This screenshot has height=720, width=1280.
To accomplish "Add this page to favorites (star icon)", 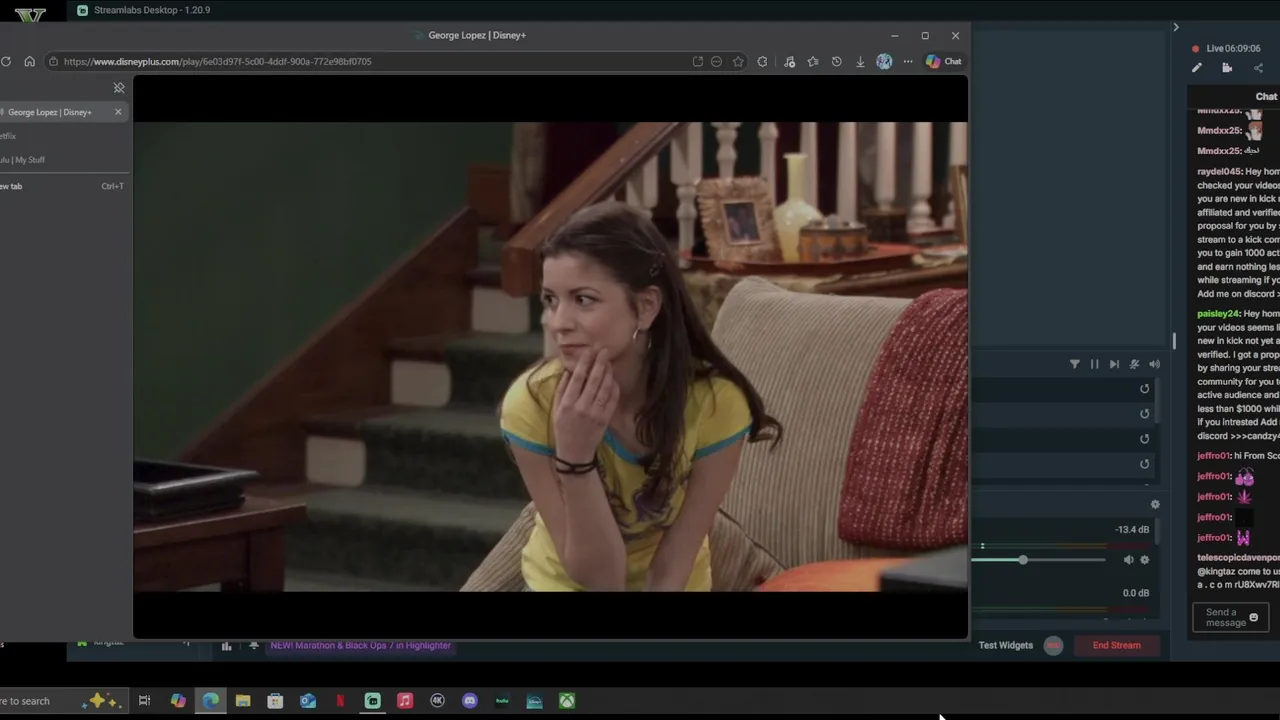I will (738, 61).
